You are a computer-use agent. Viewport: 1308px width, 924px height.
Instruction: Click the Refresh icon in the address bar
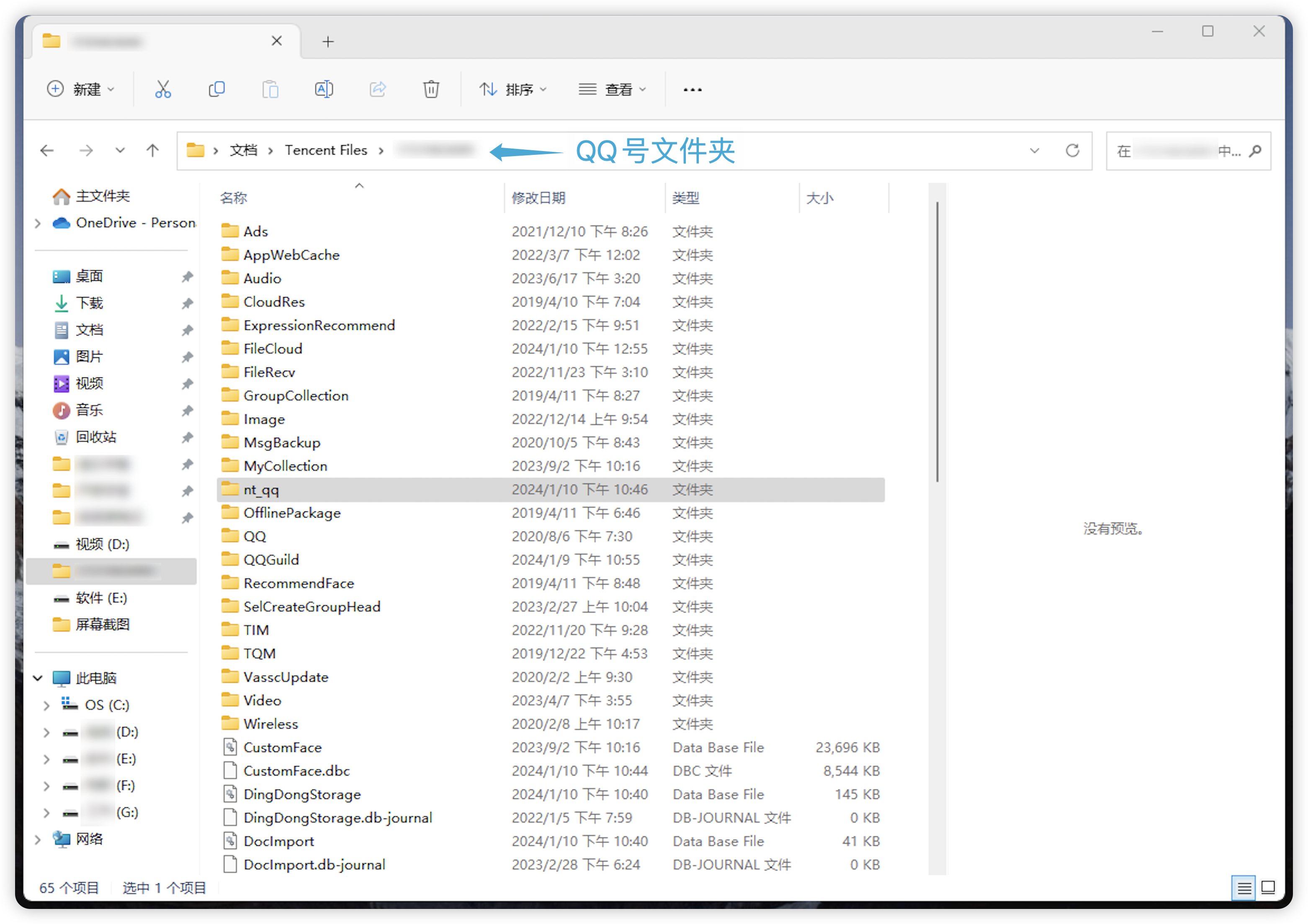point(1073,150)
